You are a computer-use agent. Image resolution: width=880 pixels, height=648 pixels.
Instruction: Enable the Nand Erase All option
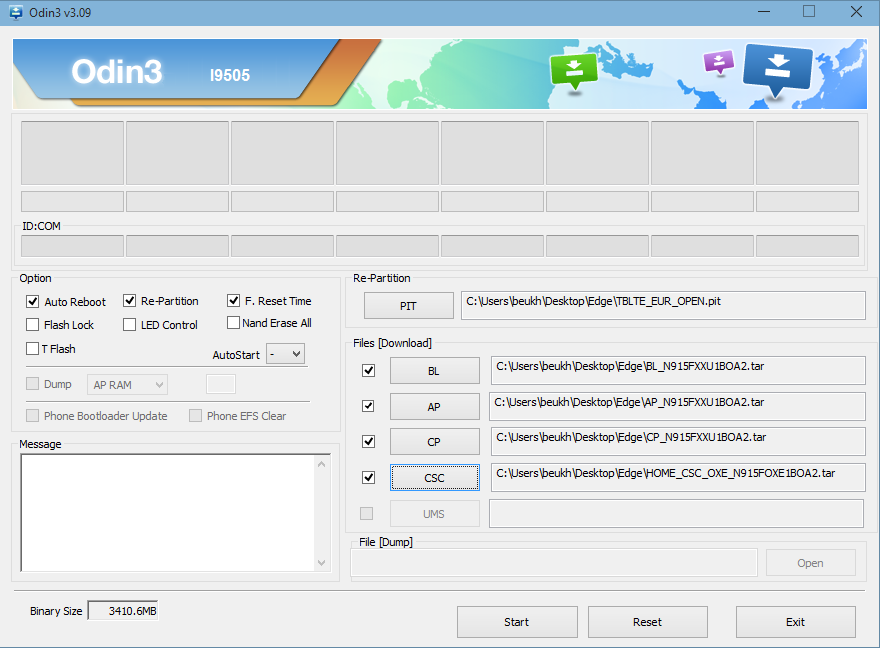233,323
